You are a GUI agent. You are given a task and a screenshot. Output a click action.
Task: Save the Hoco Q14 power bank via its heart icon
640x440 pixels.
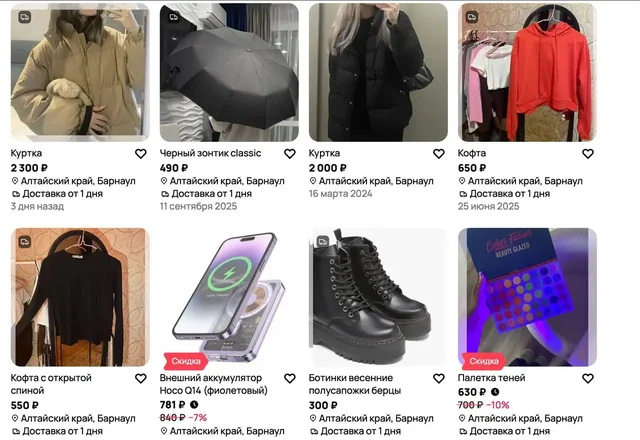[290, 379]
